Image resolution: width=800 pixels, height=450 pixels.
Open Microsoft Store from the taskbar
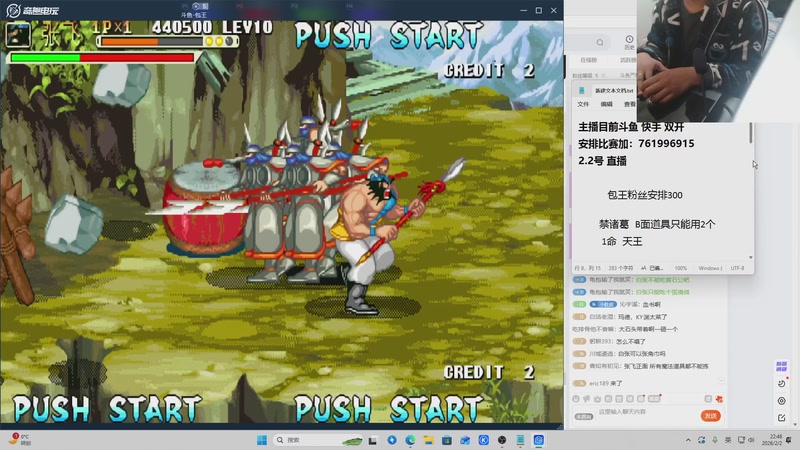coord(447,440)
